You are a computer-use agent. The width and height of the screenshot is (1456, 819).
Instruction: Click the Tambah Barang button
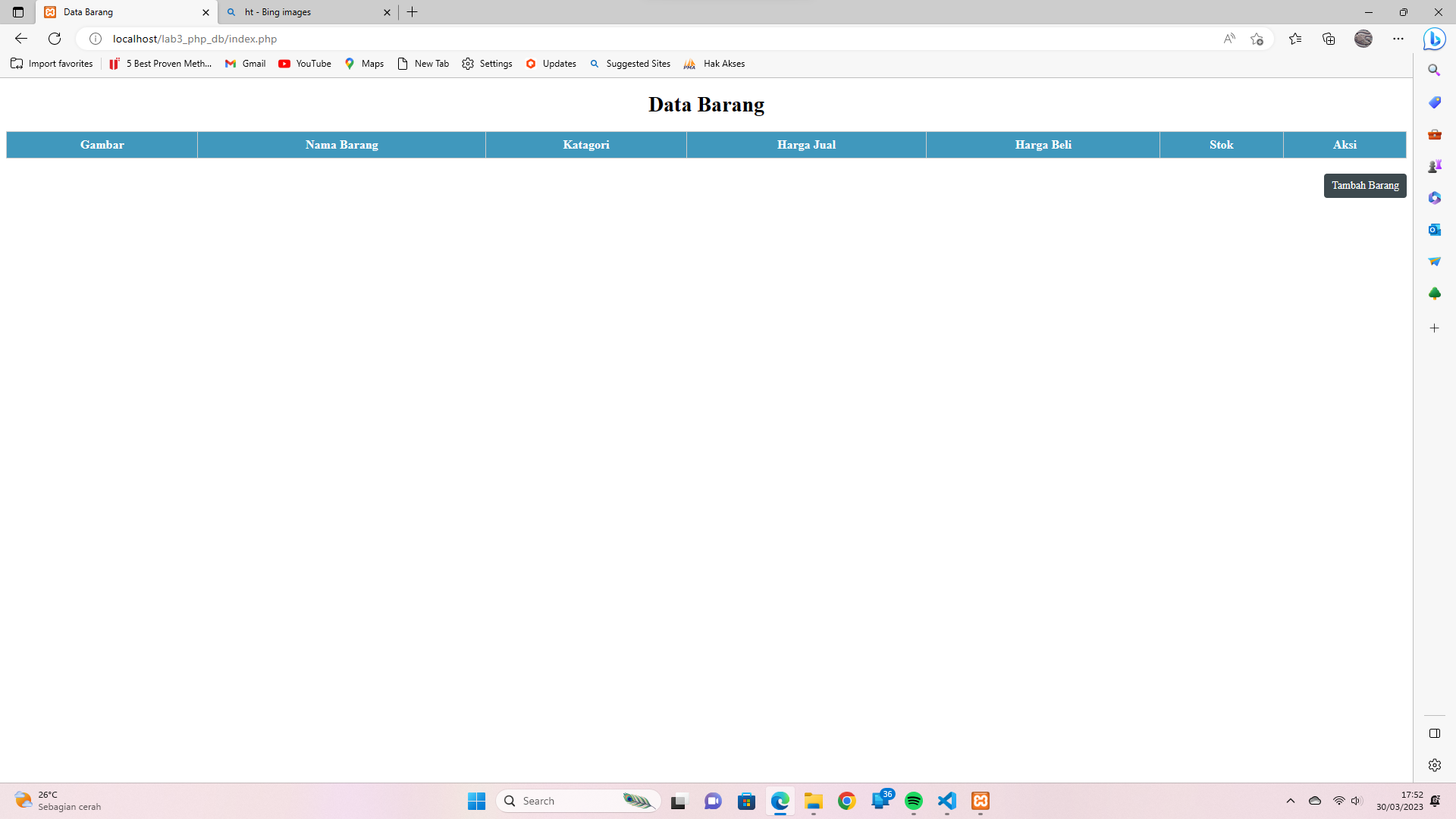click(1365, 185)
